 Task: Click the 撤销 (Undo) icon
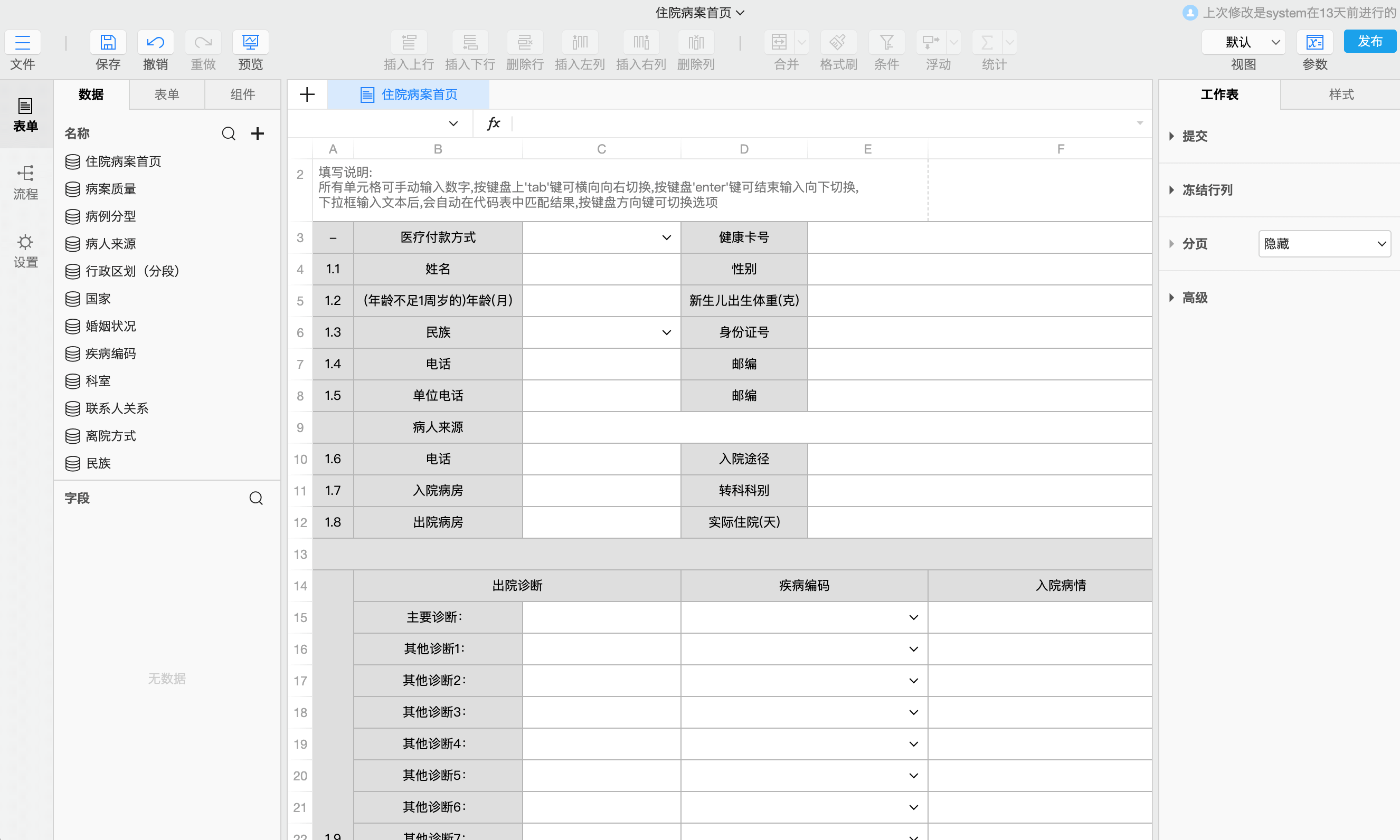tap(155, 42)
